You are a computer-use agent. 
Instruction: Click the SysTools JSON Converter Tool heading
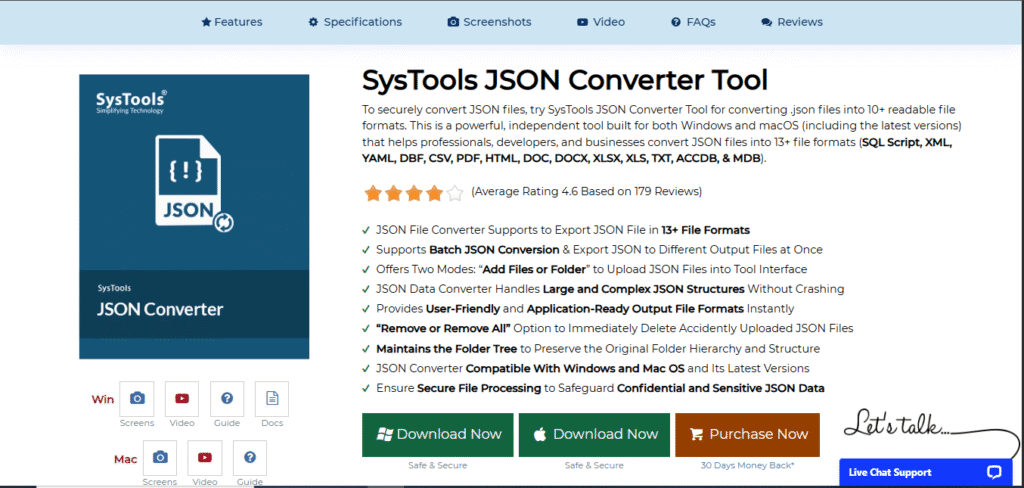pyautogui.click(x=565, y=80)
